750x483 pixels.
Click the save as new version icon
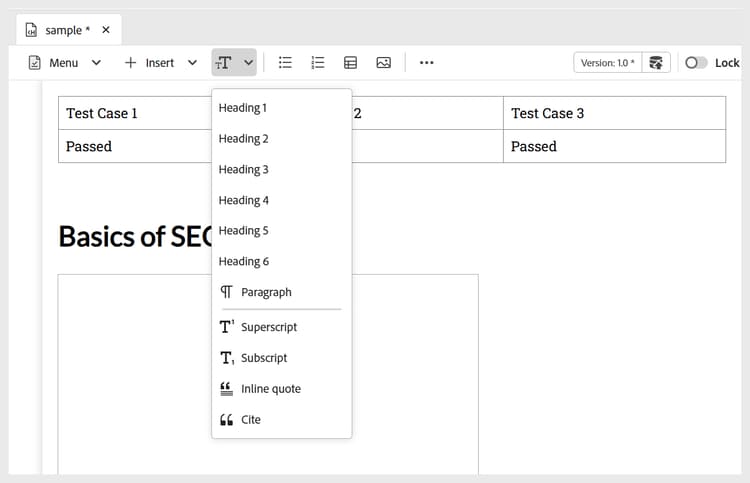pyautogui.click(x=655, y=63)
